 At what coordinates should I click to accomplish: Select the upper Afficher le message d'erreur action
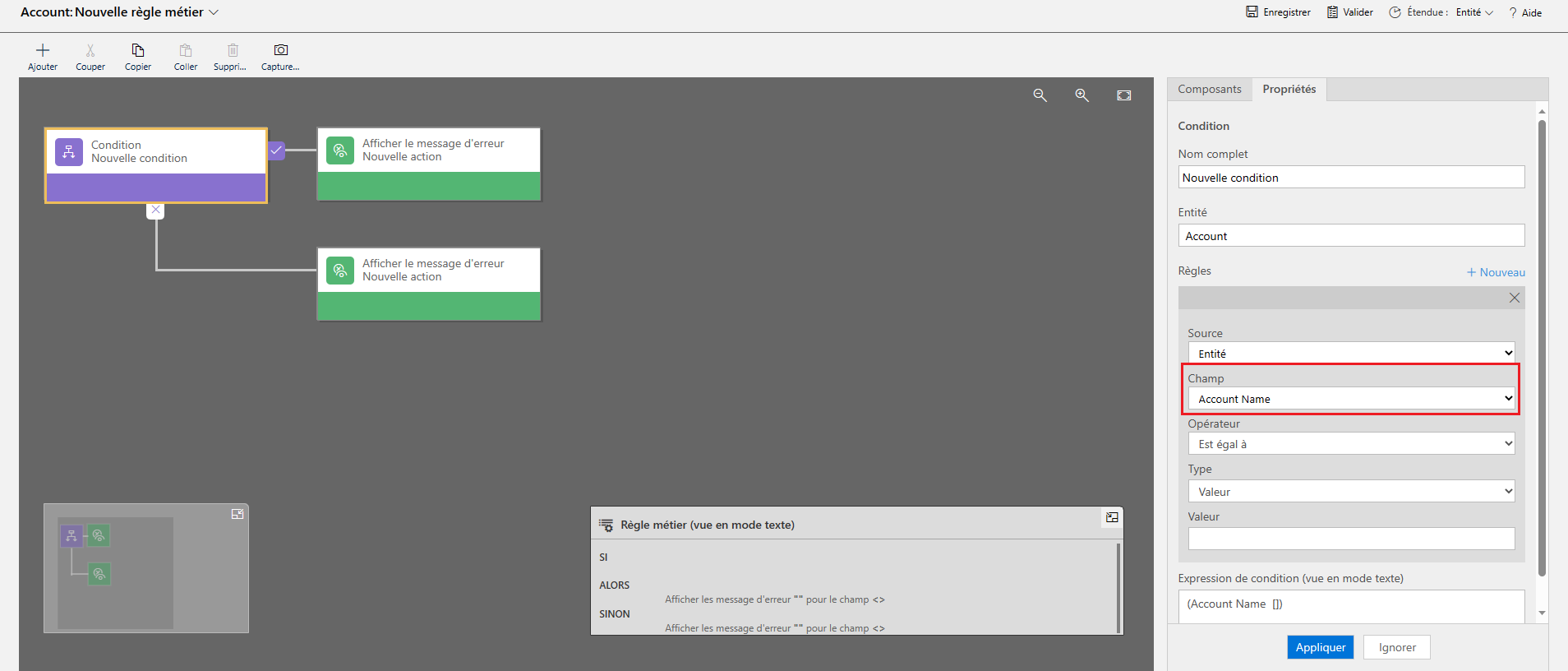pos(429,164)
